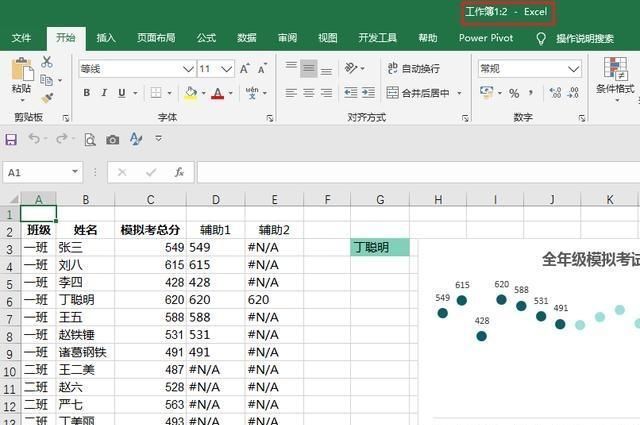Decrease indent

[351, 93]
